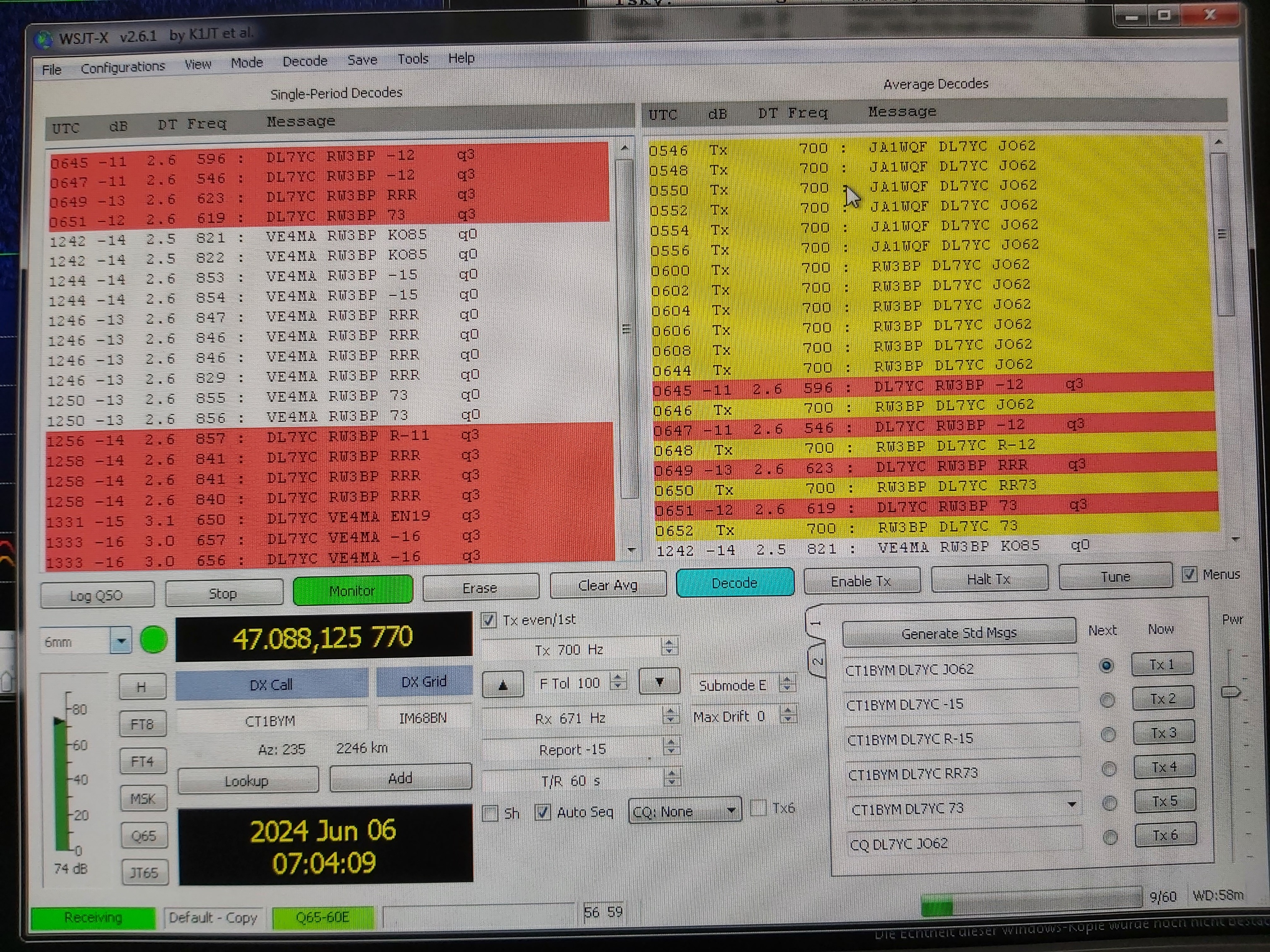Viewport: 1270px width, 952px height.
Task: Open the Tools menu
Action: pos(413,58)
